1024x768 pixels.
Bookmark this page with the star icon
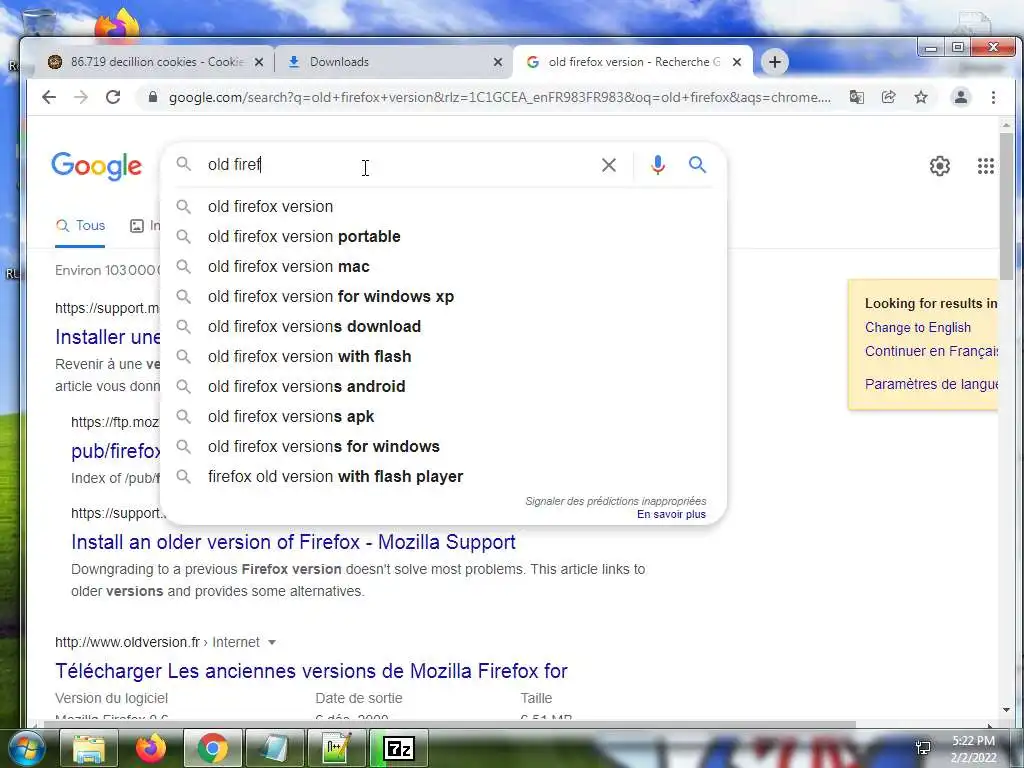coord(921,97)
